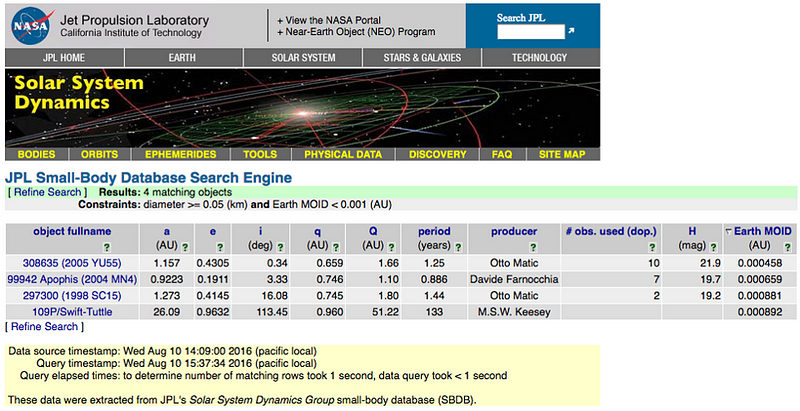Go to EPHEMERIDES section
Viewport: 800px width, 411px height.
[180, 154]
